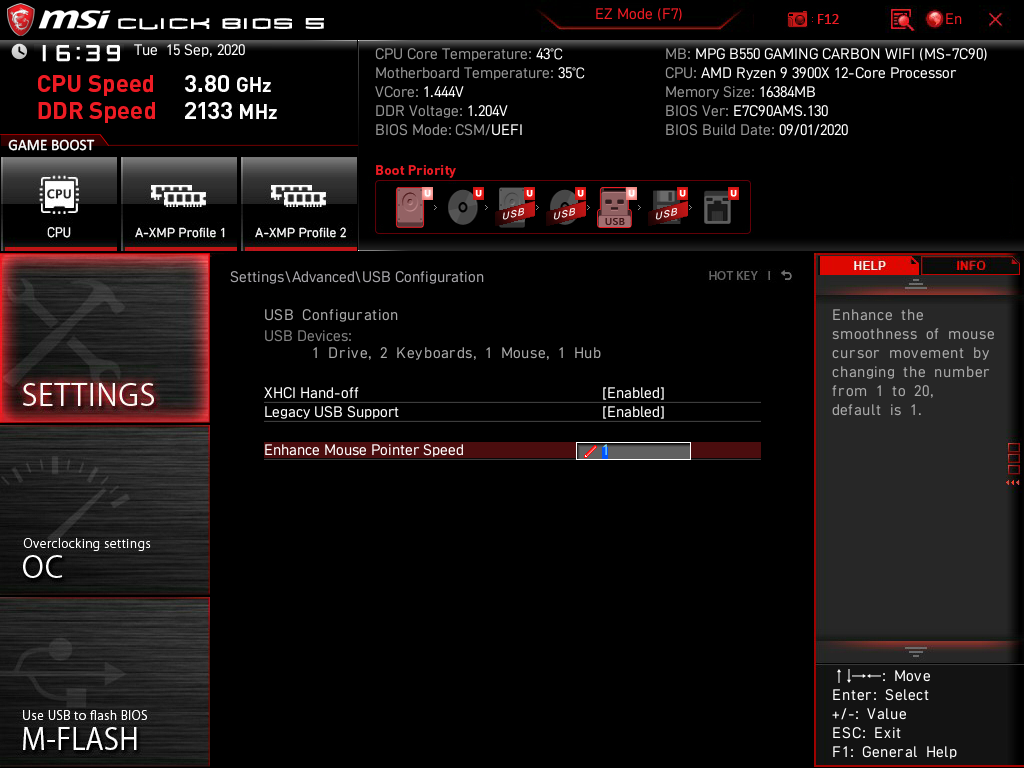Change language via the En globe icon

(x=944, y=20)
